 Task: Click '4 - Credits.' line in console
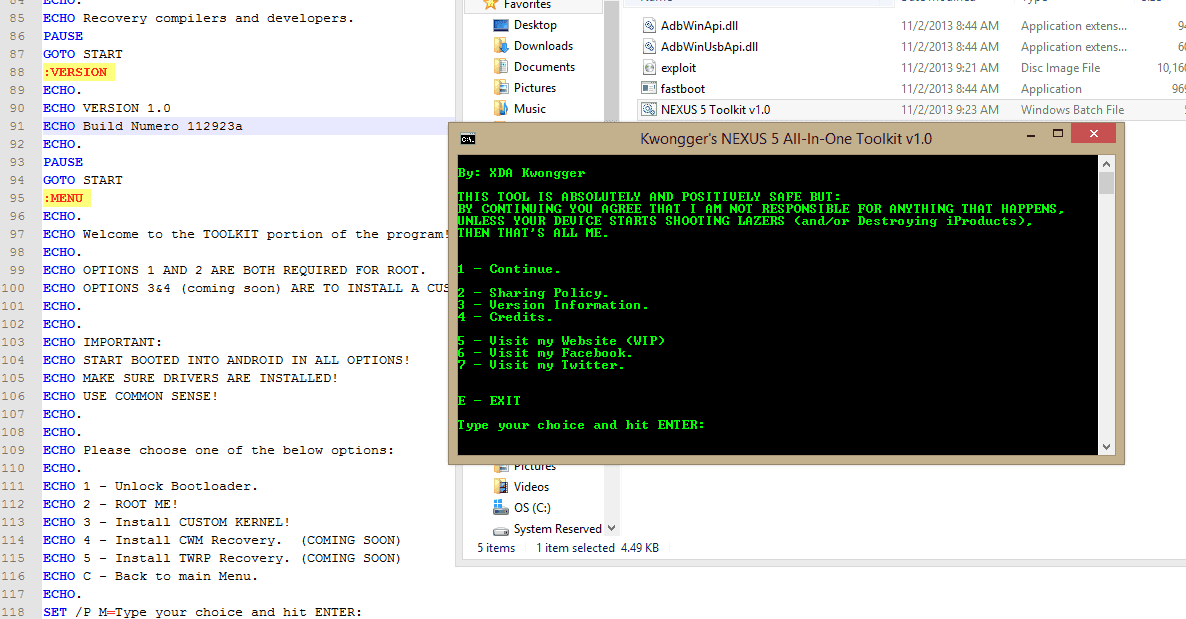click(505, 317)
